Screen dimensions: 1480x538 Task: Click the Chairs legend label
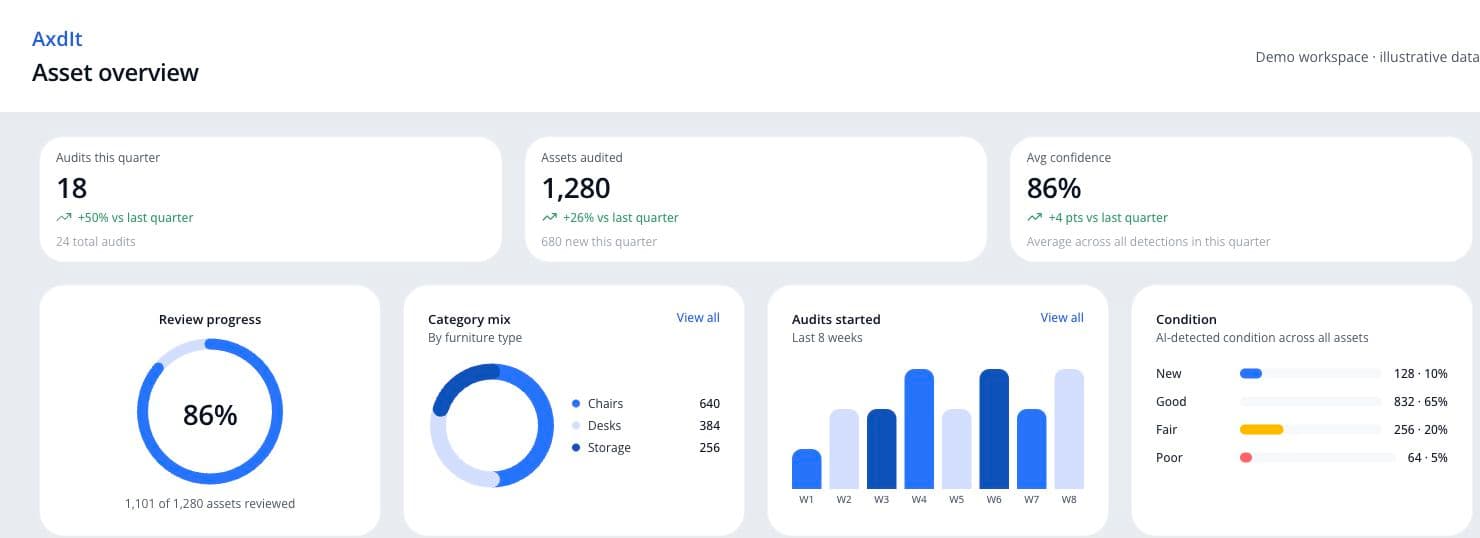(x=605, y=404)
